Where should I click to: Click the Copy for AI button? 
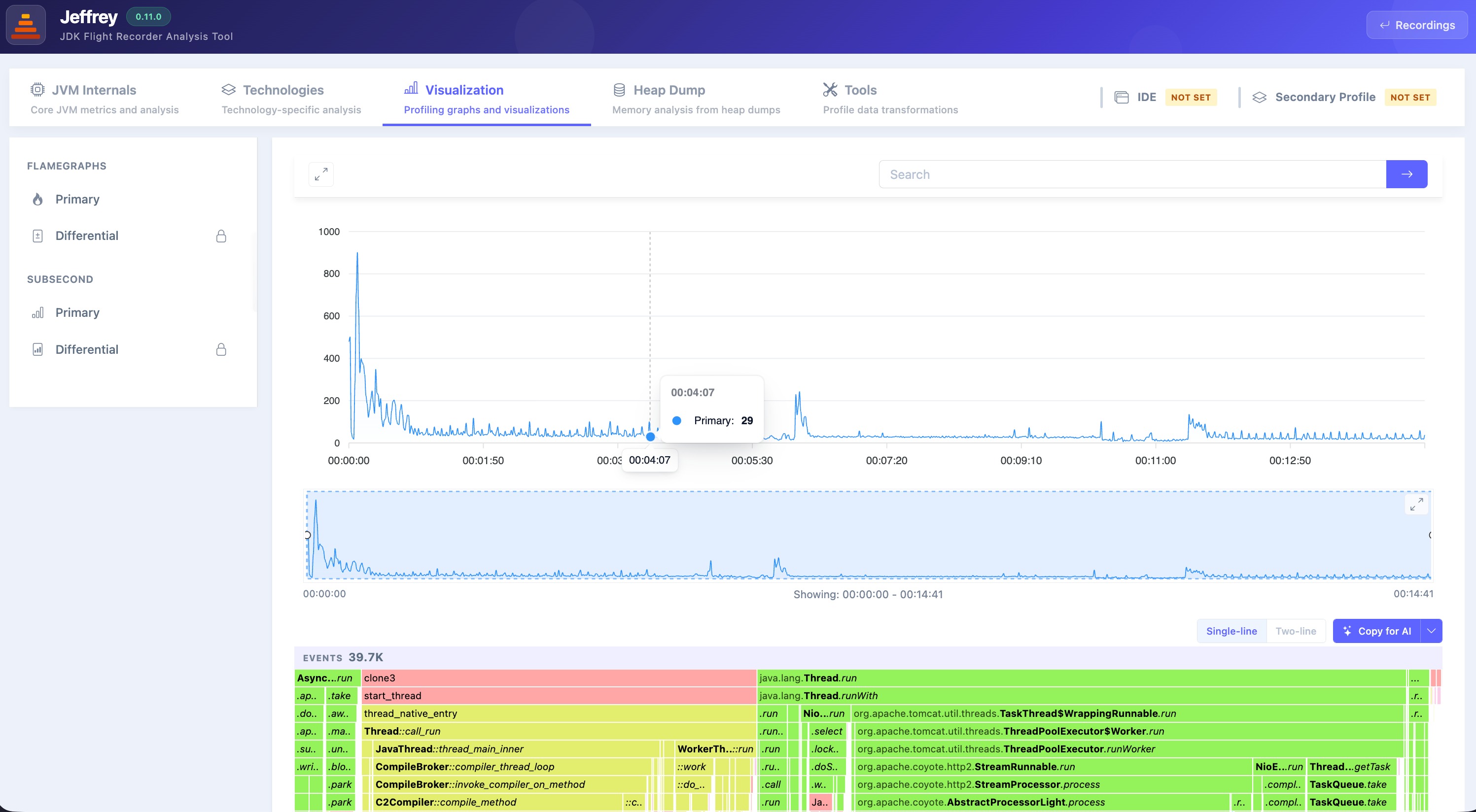(x=1377, y=631)
